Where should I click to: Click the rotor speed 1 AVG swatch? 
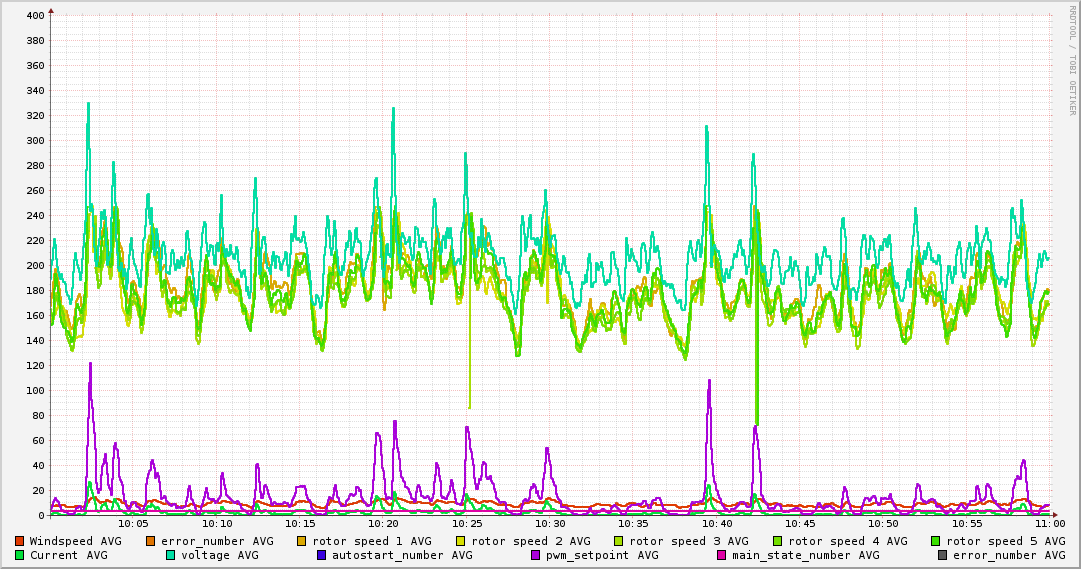click(x=303, y=541)
